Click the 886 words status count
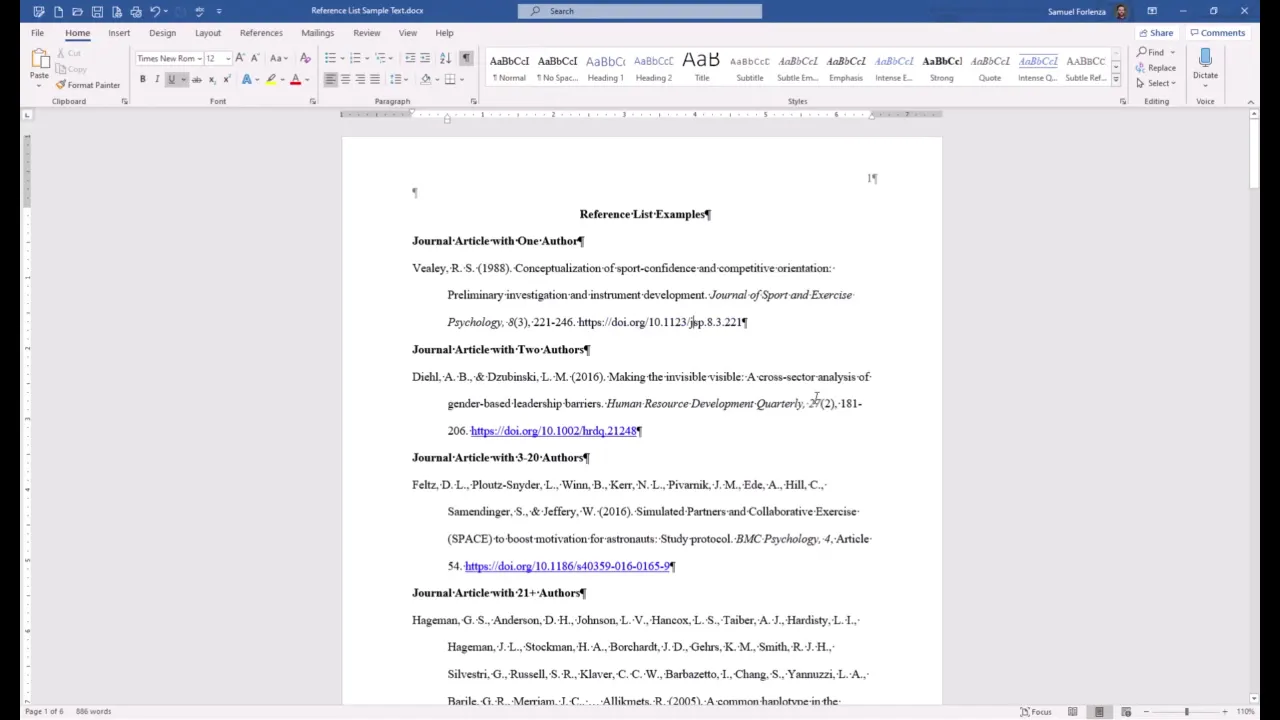Image resolution: width=1280 pixels, height=720 pixels. (x=93, y=711)
